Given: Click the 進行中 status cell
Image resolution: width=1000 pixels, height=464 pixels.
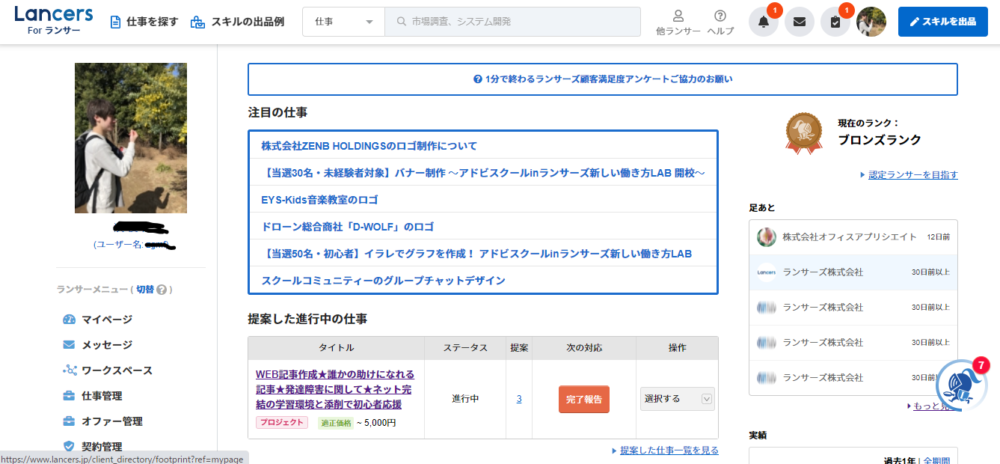Looking at the screenshot, I should coord(466,399).
